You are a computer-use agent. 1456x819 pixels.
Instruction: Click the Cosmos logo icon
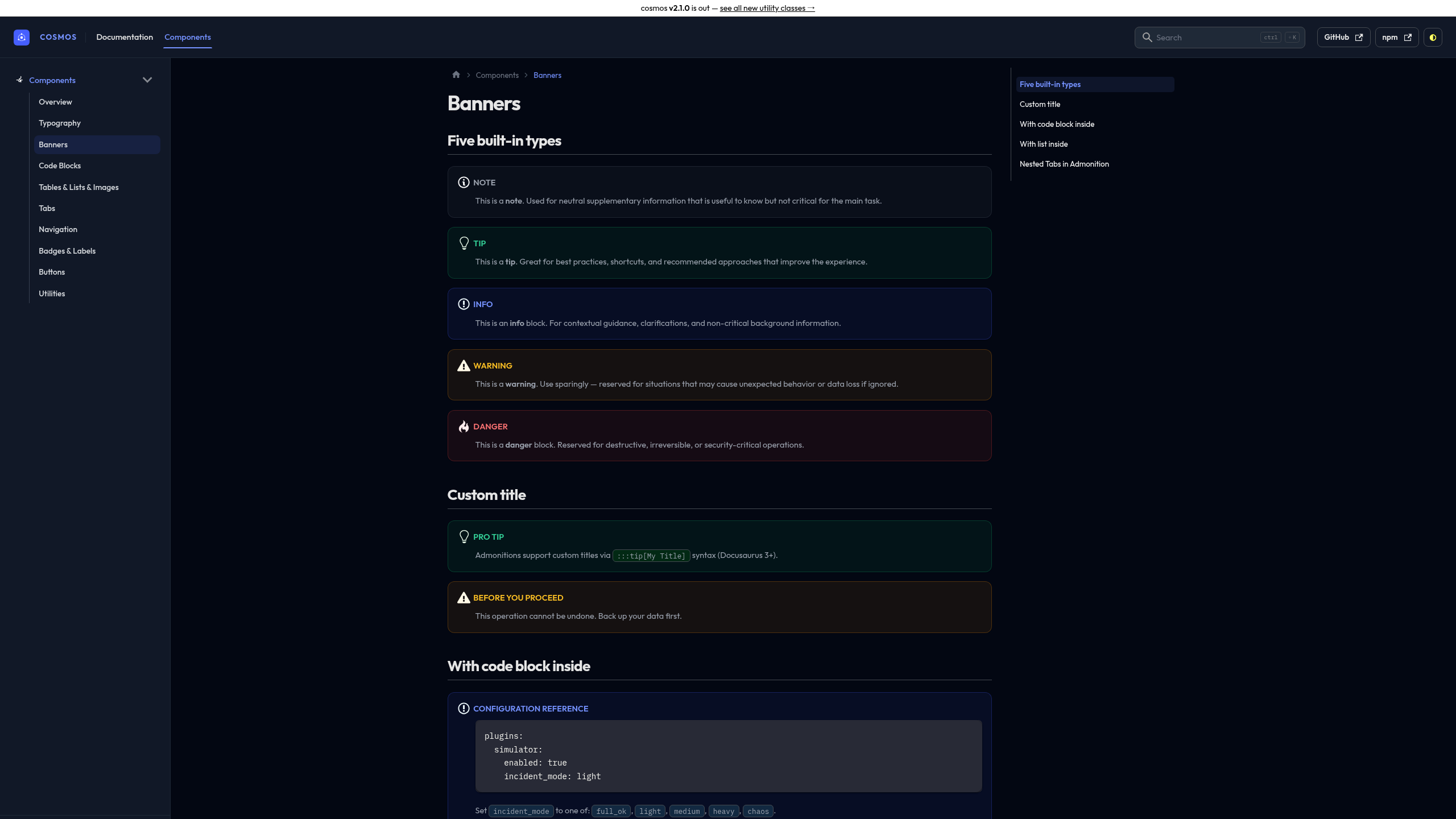(22, 37)
